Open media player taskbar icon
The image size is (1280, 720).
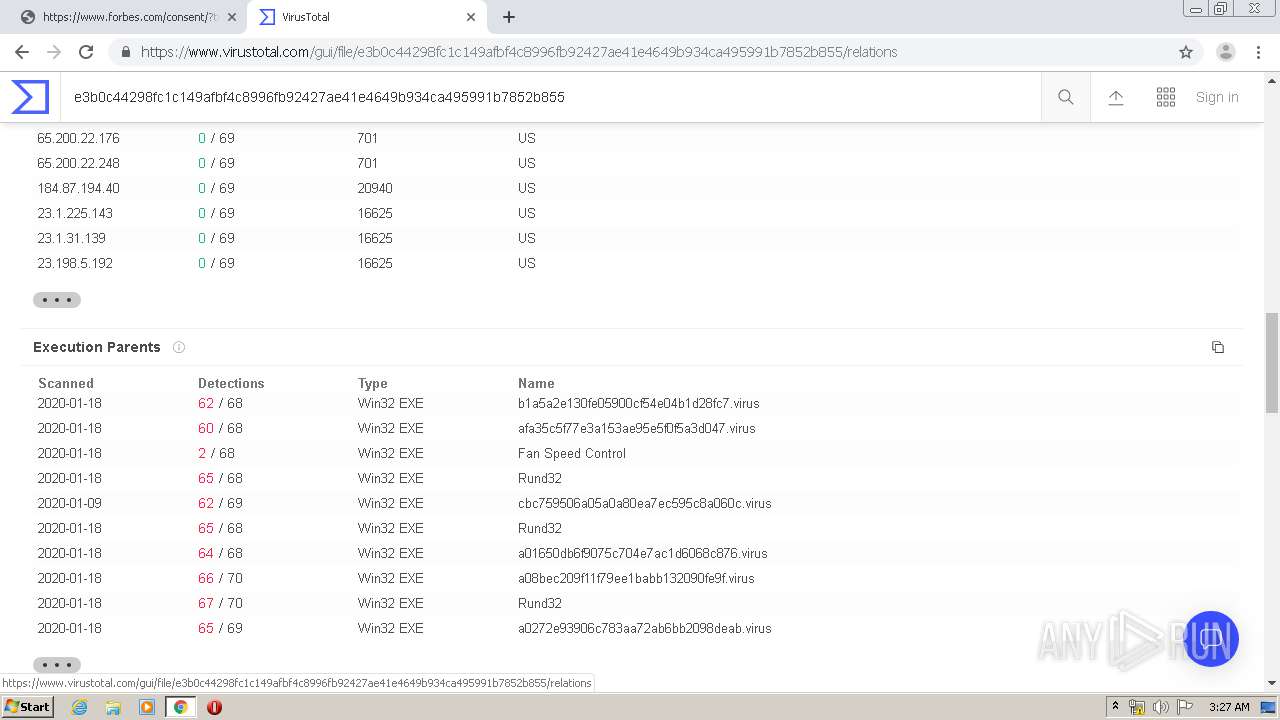click(147, 707)
